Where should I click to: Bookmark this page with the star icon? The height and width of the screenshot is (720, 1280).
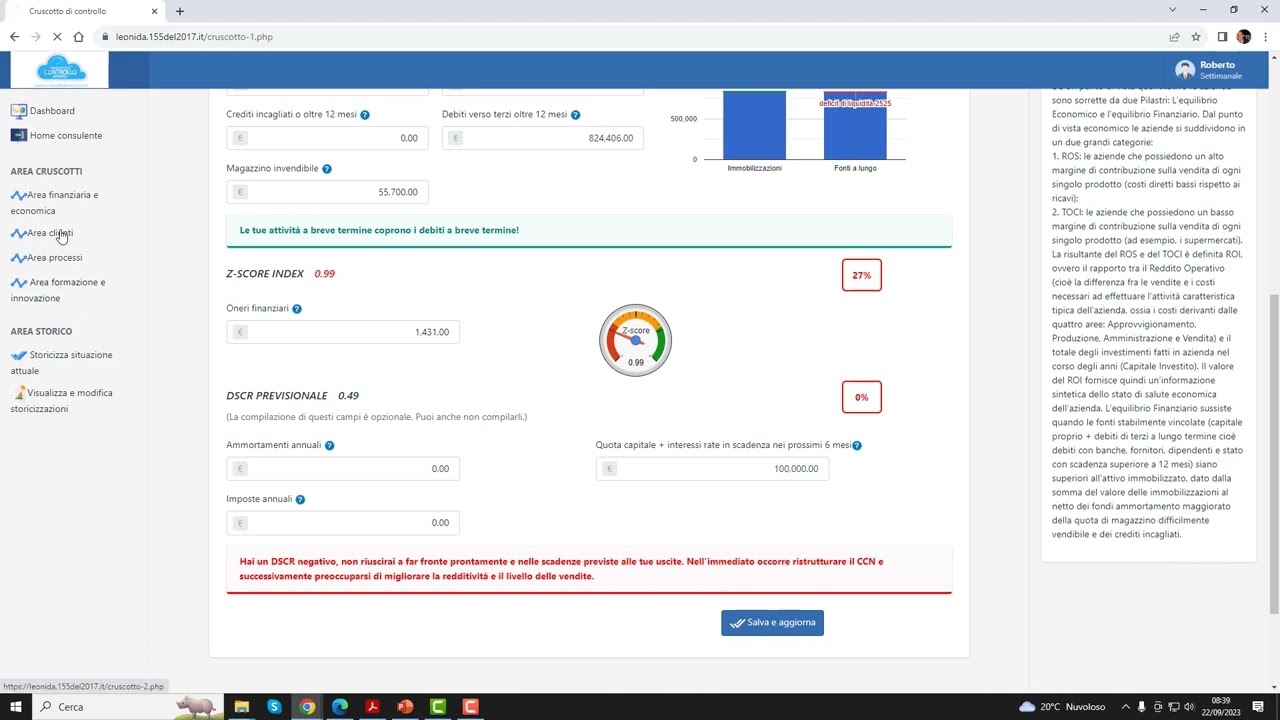click(1196, 37)
